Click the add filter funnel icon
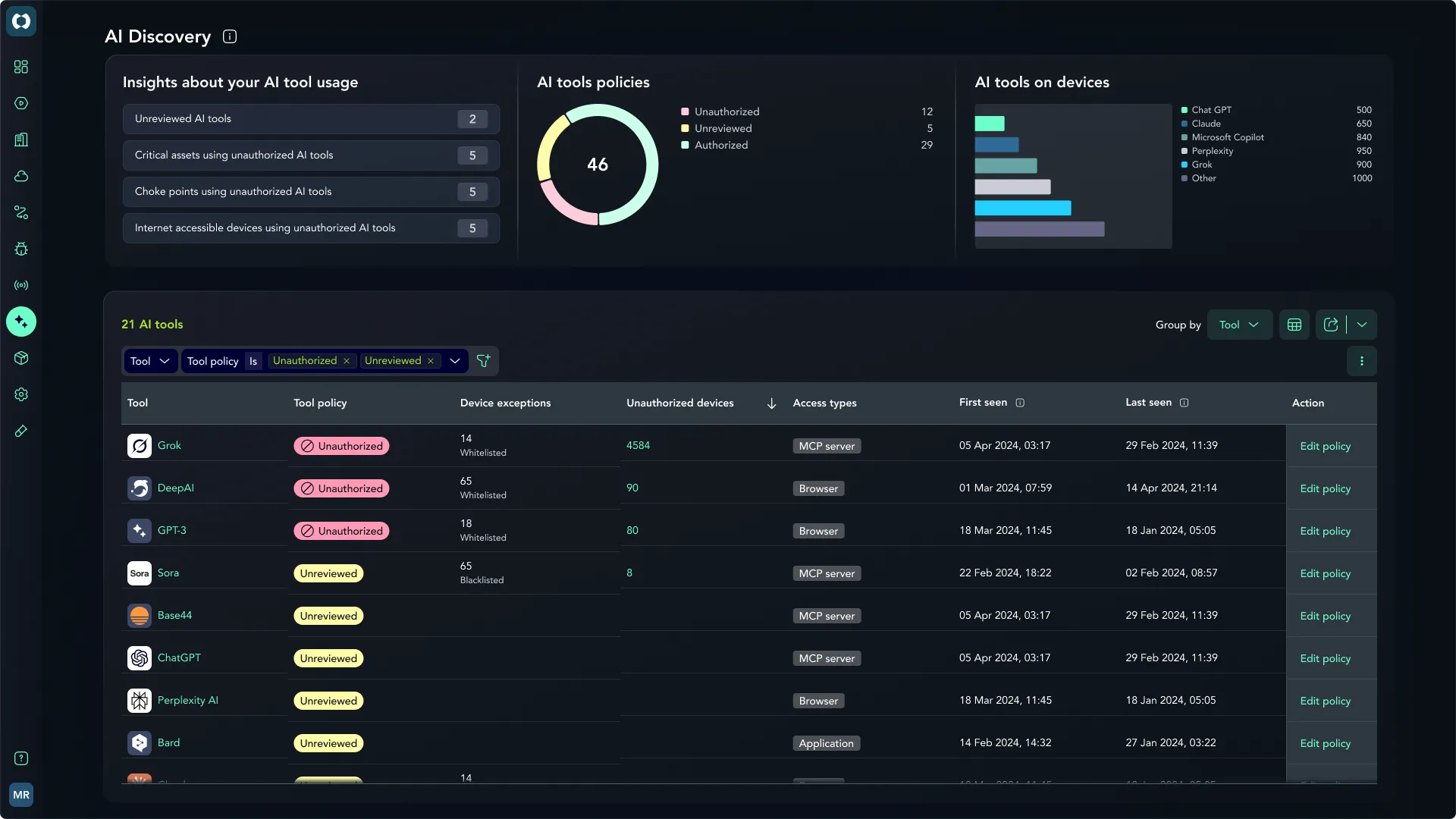The width and height of the screenshot is (1456, 819). [x=483, y=361]
